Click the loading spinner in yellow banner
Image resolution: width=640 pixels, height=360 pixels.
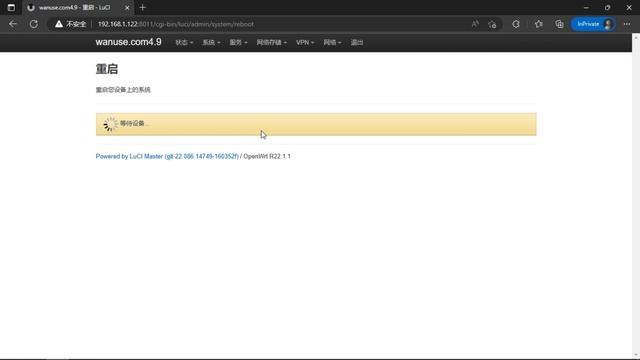pos(110,124)
